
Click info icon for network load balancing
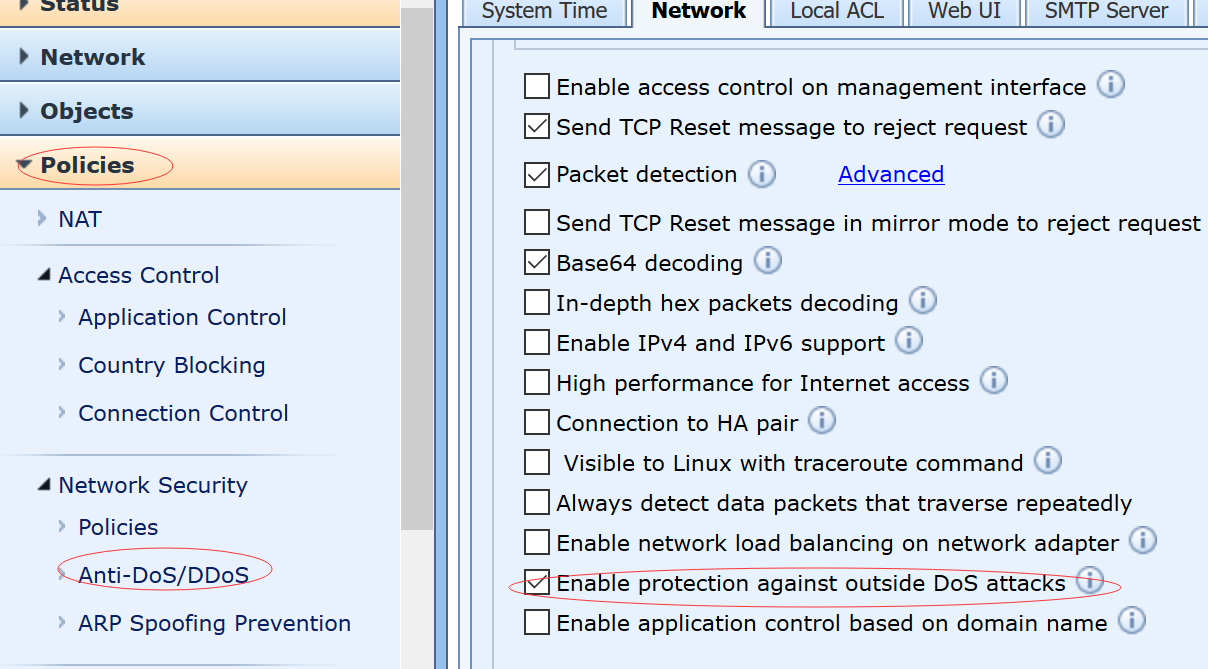(1143, 541)
